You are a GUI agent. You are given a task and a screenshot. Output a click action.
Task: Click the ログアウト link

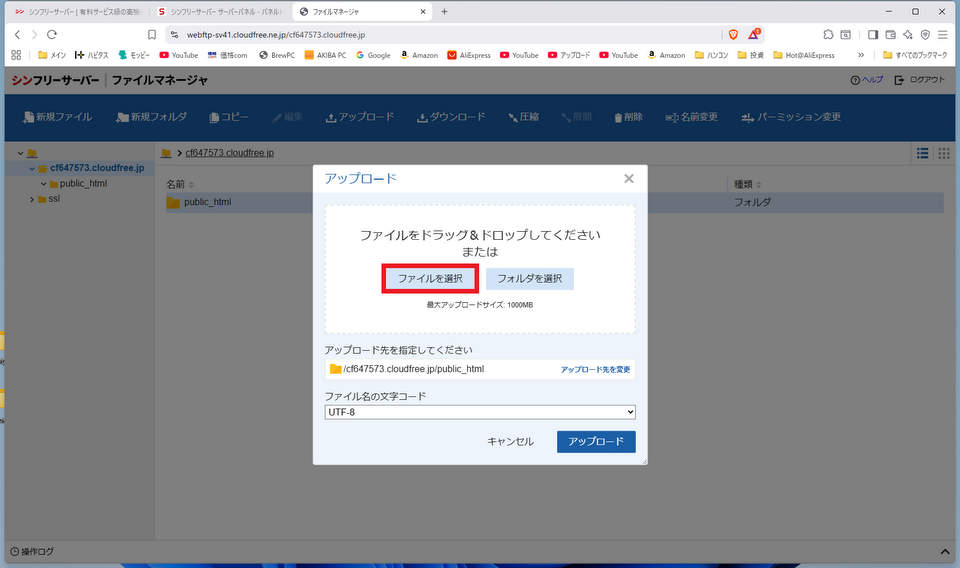pos(920,80)
